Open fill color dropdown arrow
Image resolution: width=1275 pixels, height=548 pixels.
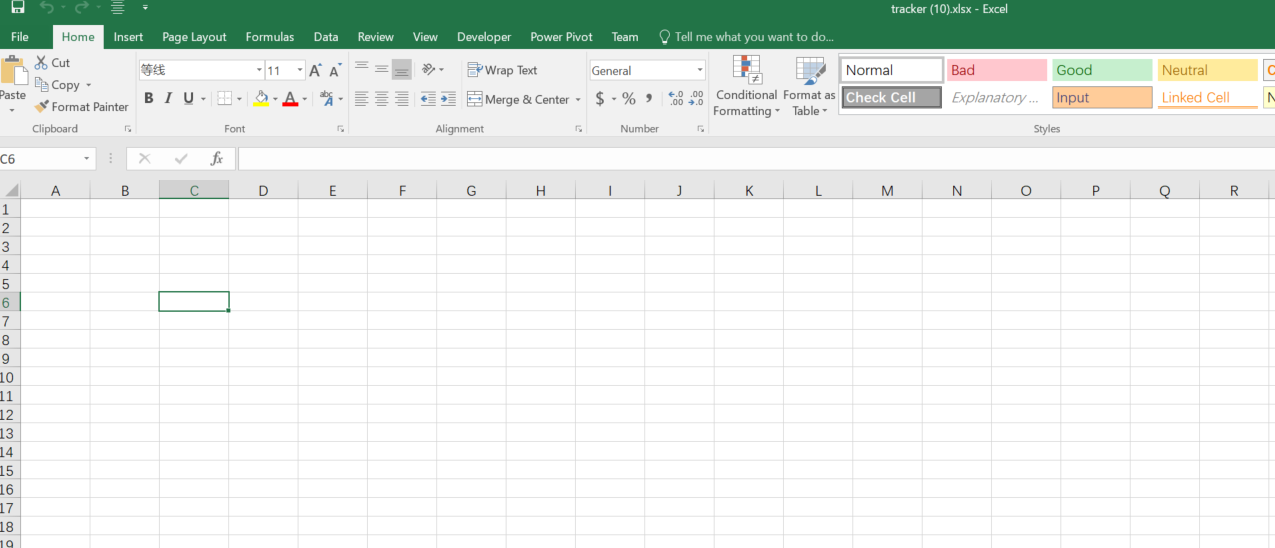[x=275, y=98]
